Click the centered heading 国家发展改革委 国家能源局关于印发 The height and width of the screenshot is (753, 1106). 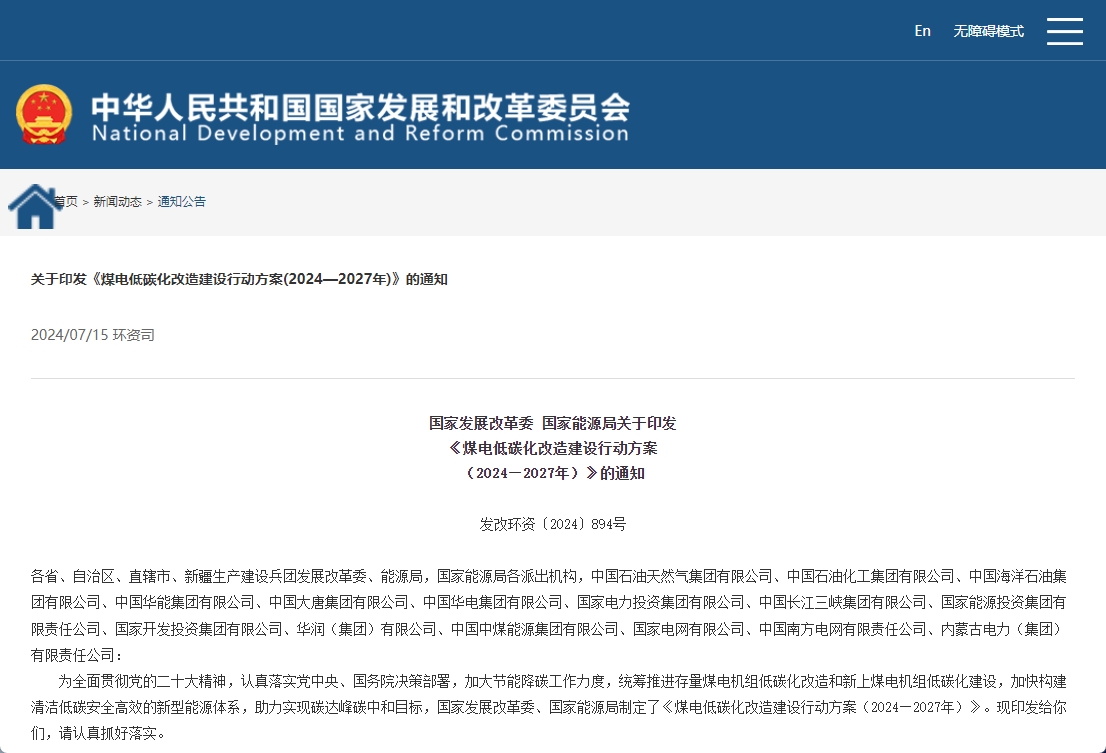click(552, 423)
